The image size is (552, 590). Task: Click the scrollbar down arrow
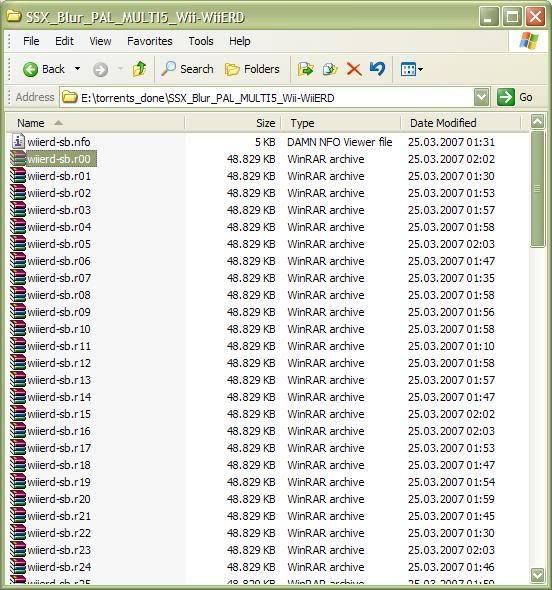click(x=537, y=575)
